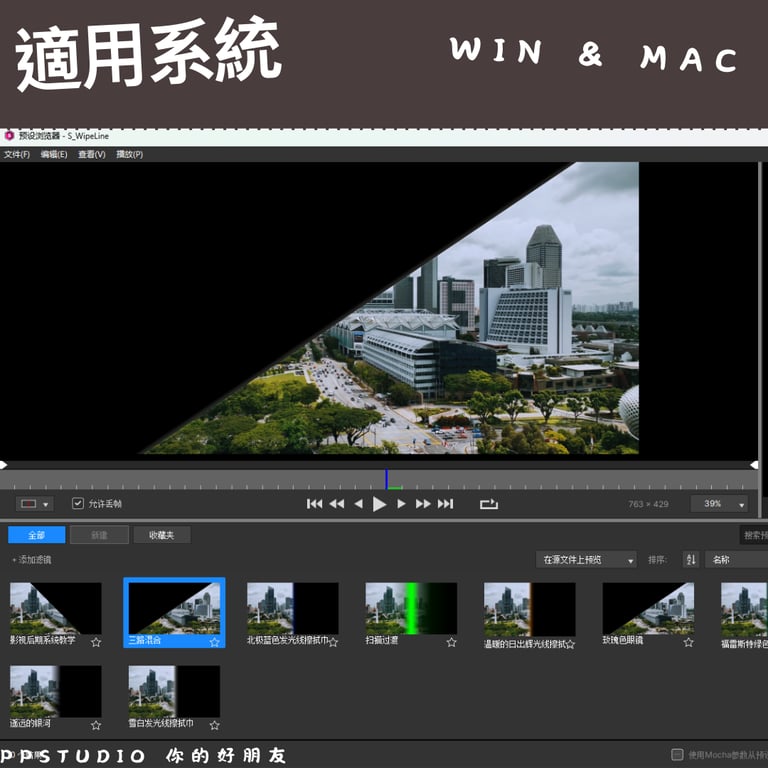Favorite the 遥远的银河 preset star
The image size is (768, 768).
point(96,725)
